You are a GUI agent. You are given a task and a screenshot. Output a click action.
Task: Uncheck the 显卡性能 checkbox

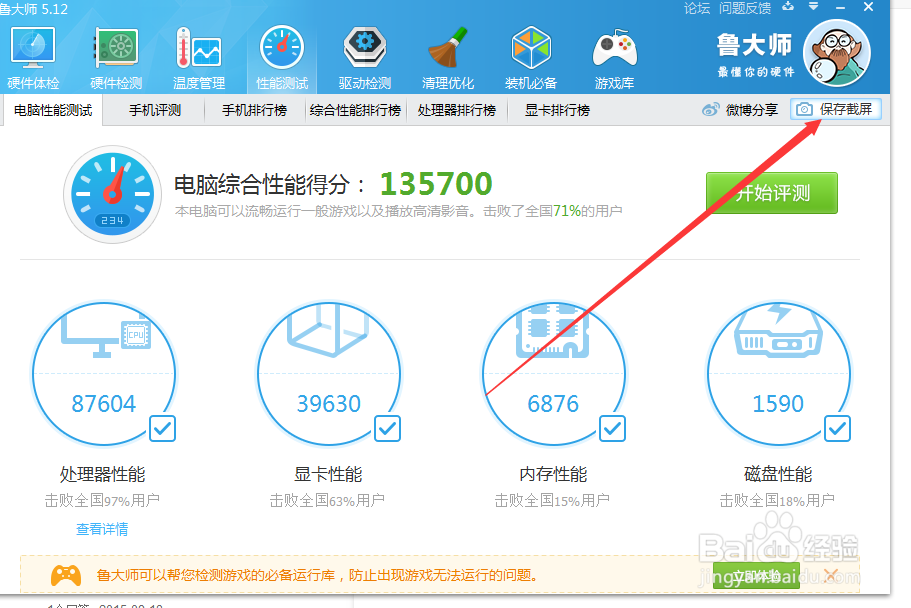388,429
